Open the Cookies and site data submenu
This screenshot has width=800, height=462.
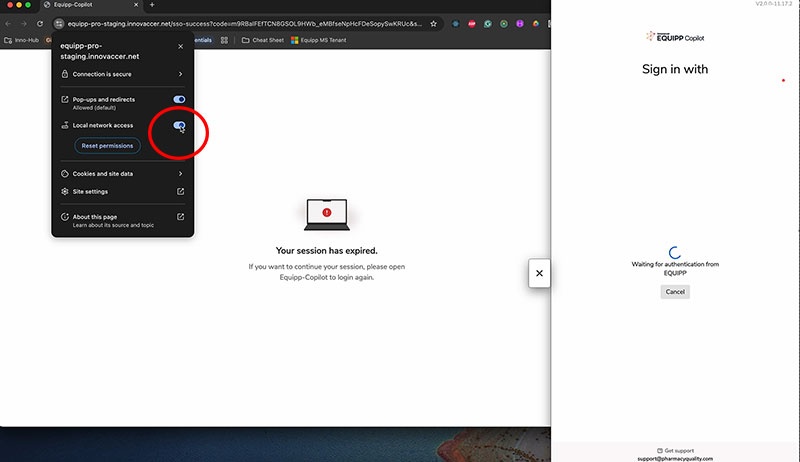pyautogui.click(x=122, y=174)
